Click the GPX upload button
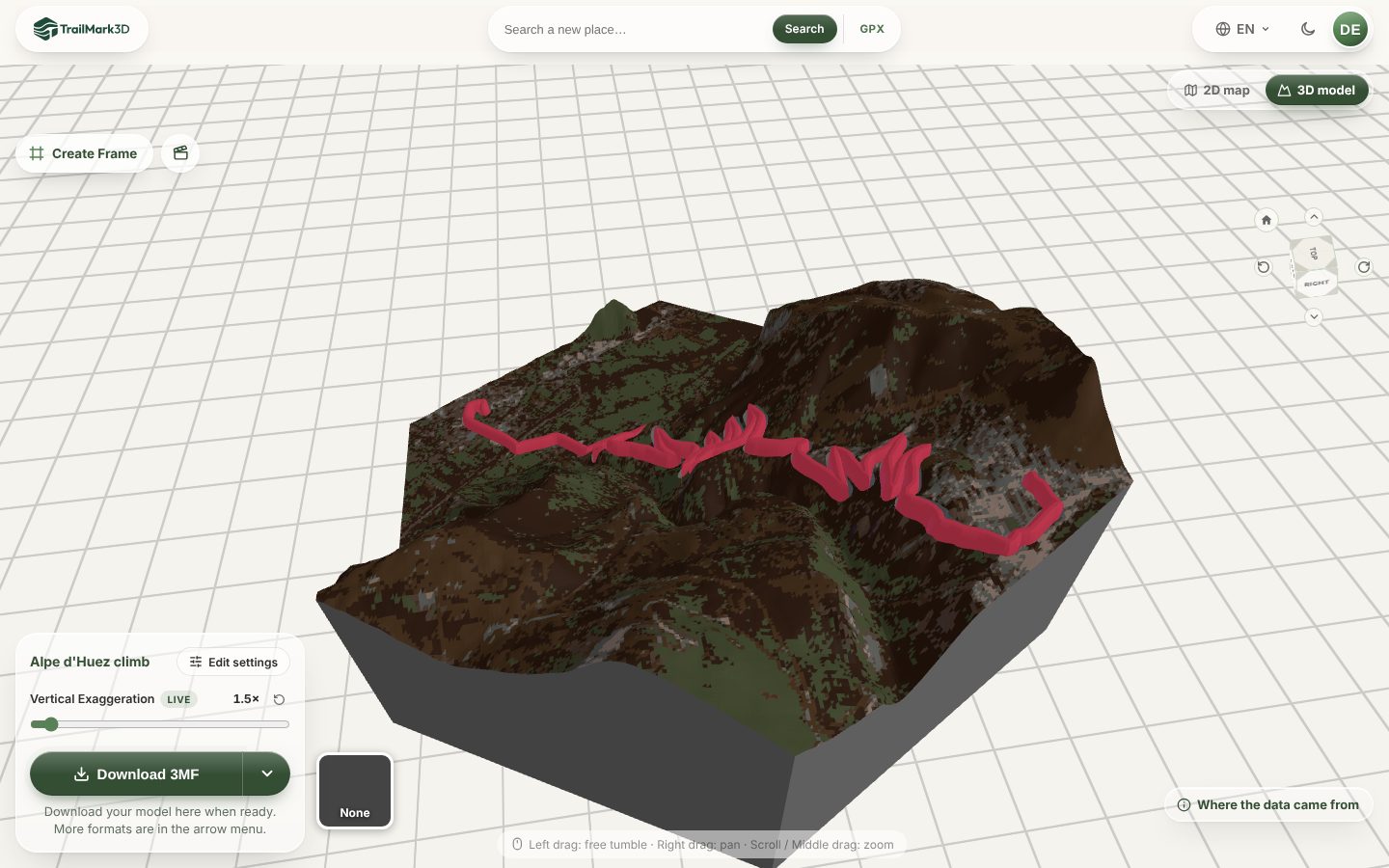This screenshot has width=1389, height=868. click(872, 29)
